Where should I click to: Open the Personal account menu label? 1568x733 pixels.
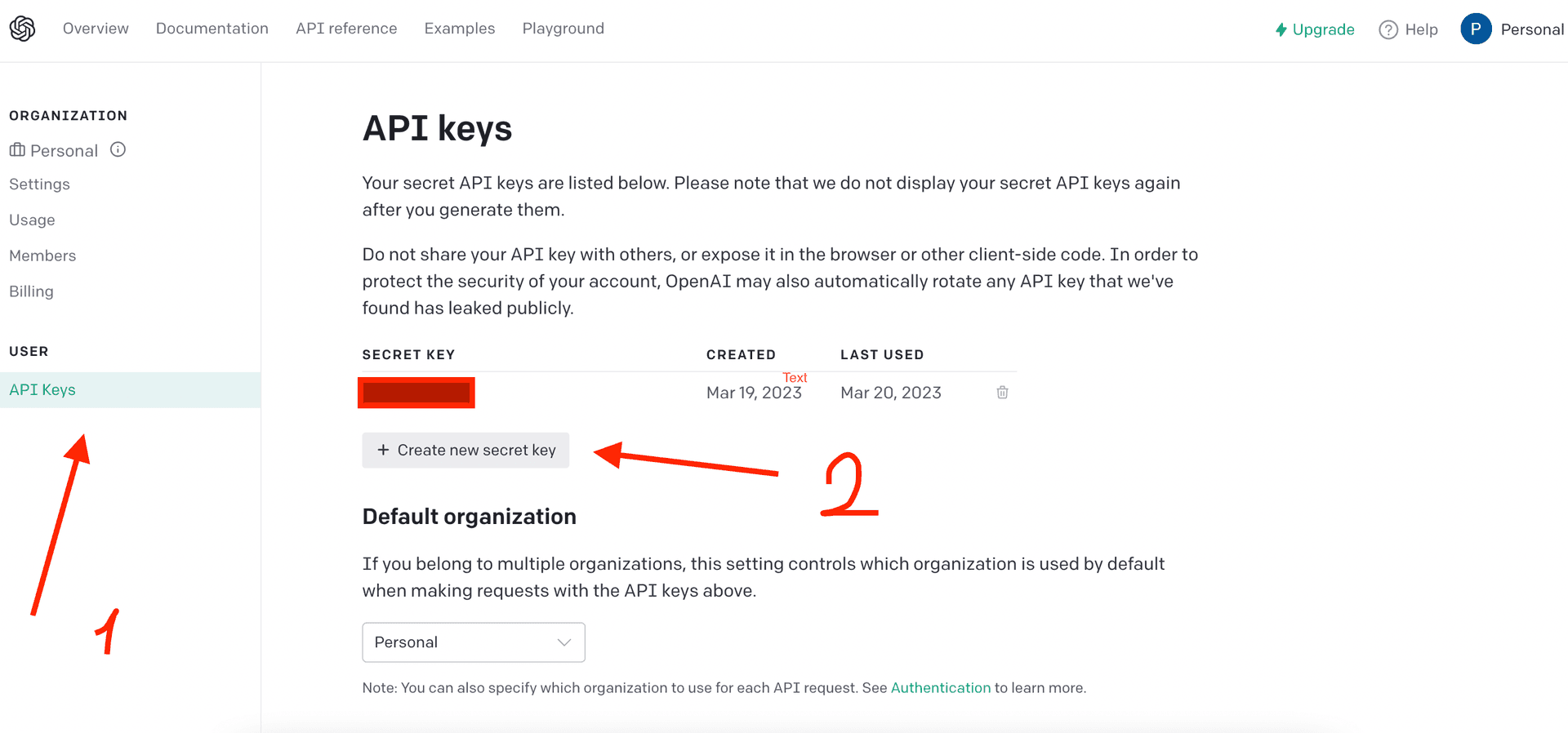coord(1531,29)
